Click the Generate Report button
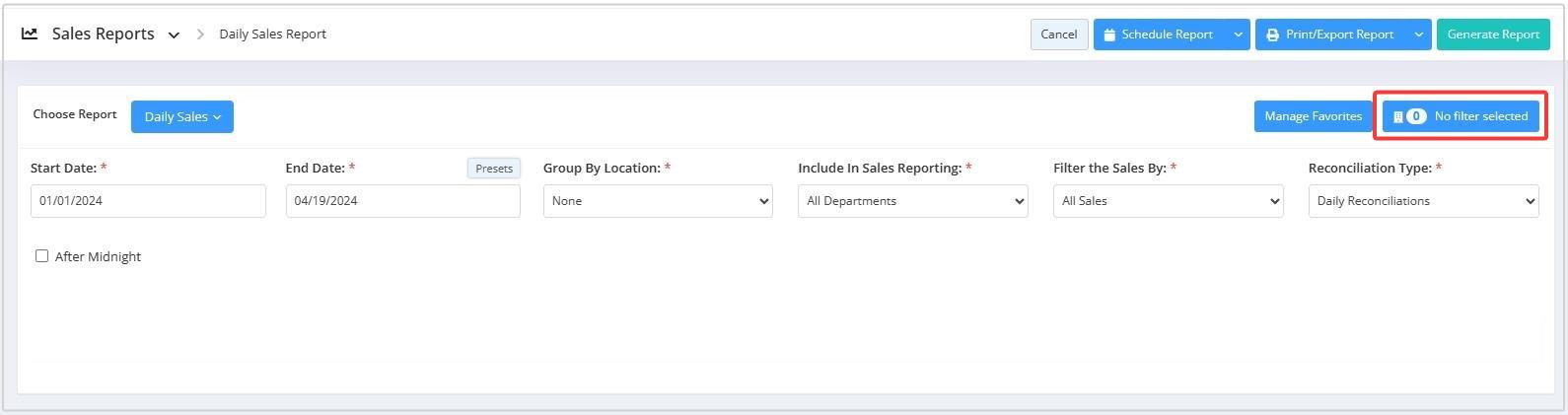1568x415 pixels. 1493,35
